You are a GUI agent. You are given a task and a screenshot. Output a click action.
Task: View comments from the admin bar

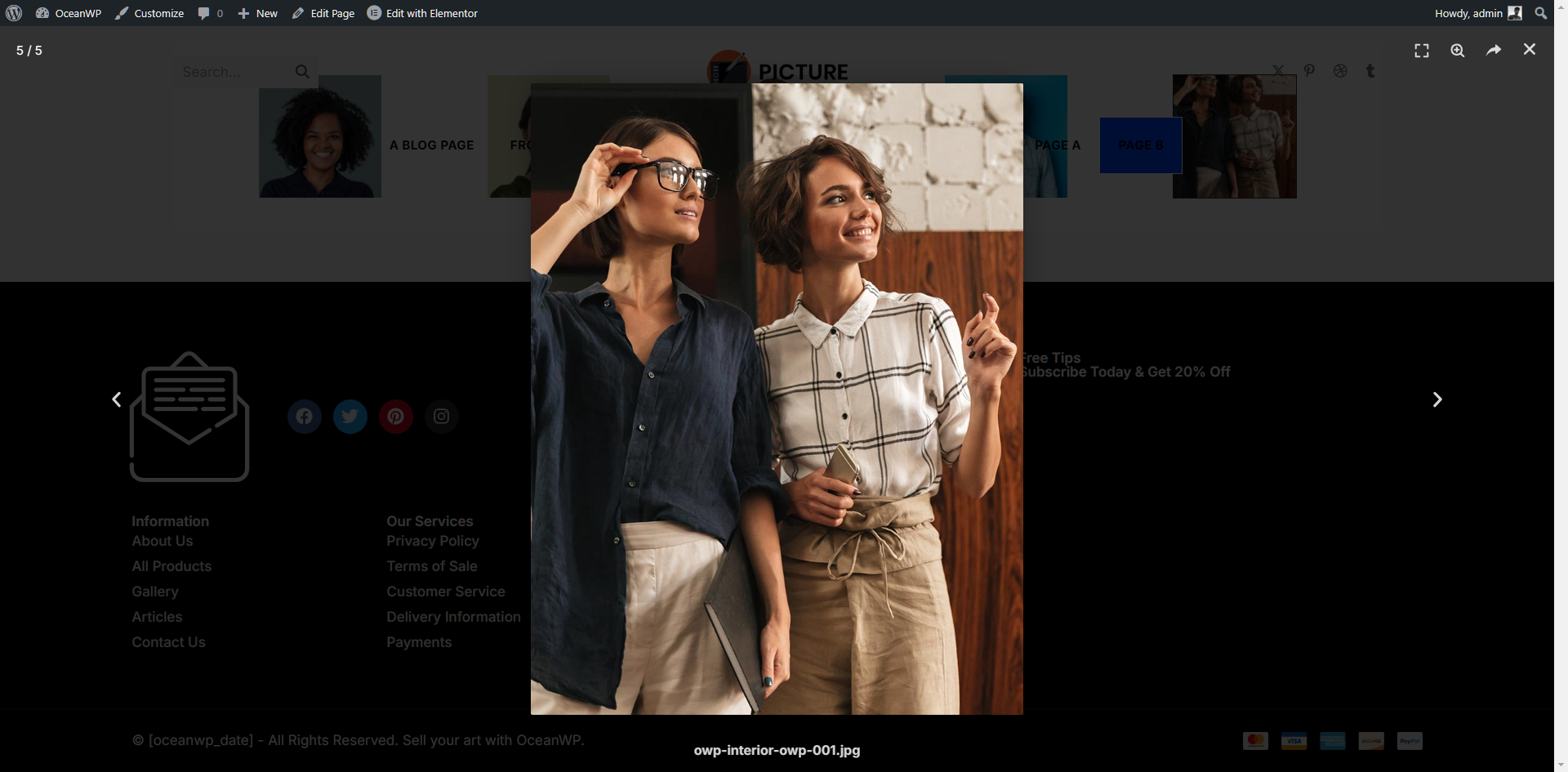(x=210, y=13)
